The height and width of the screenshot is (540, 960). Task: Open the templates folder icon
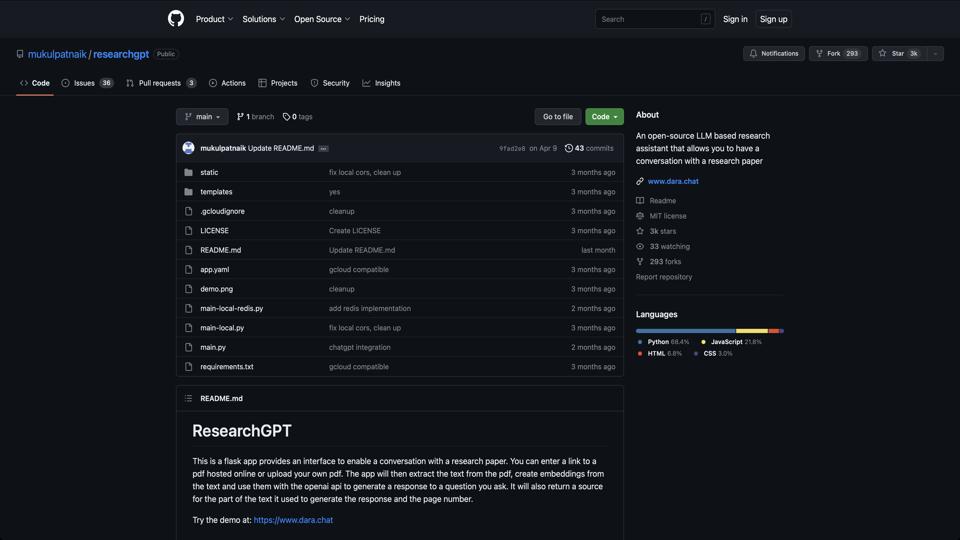pyautogui.click(x=189, y=192)
